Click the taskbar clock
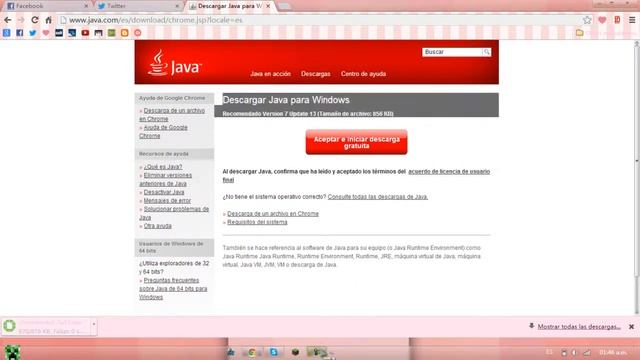The image size is (640, 360). tap(613, 352)
